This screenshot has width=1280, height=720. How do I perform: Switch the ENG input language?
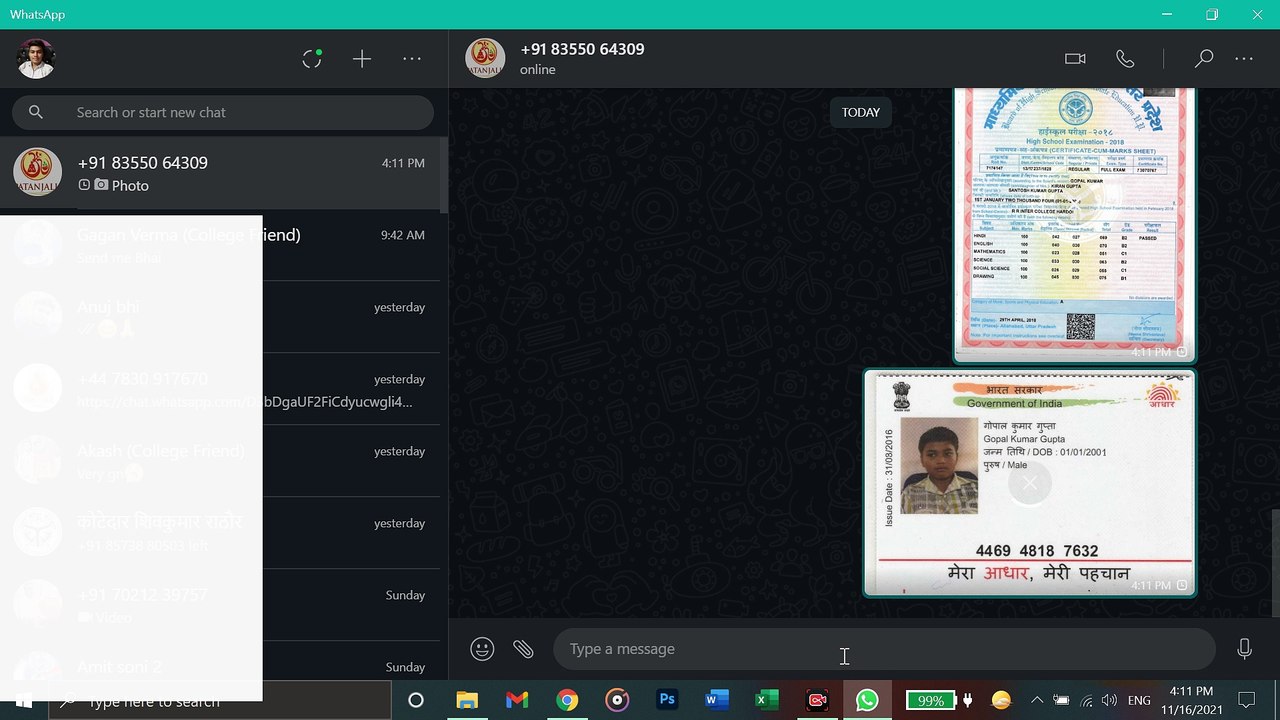click(x=1139, y=700)
